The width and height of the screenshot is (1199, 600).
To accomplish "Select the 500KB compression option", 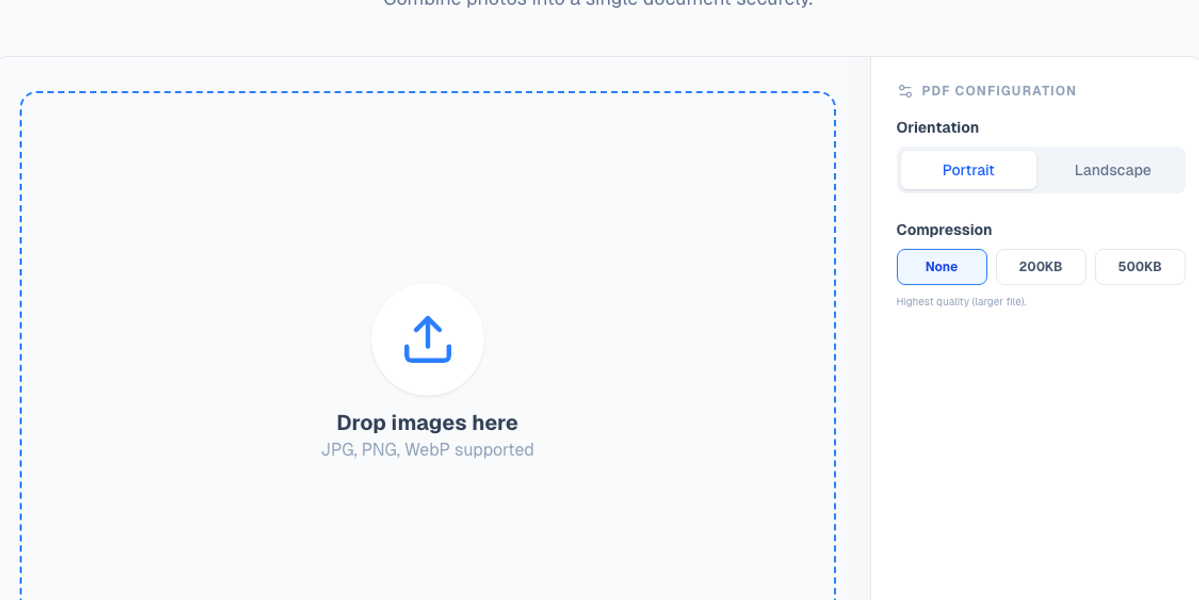I will pos(1140,266).
